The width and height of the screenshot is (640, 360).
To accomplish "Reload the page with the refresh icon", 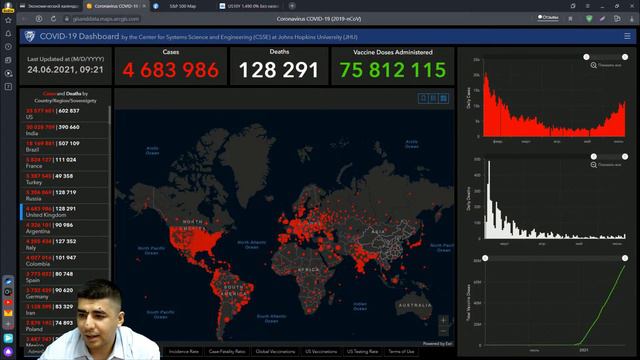I will coord(53,19).
